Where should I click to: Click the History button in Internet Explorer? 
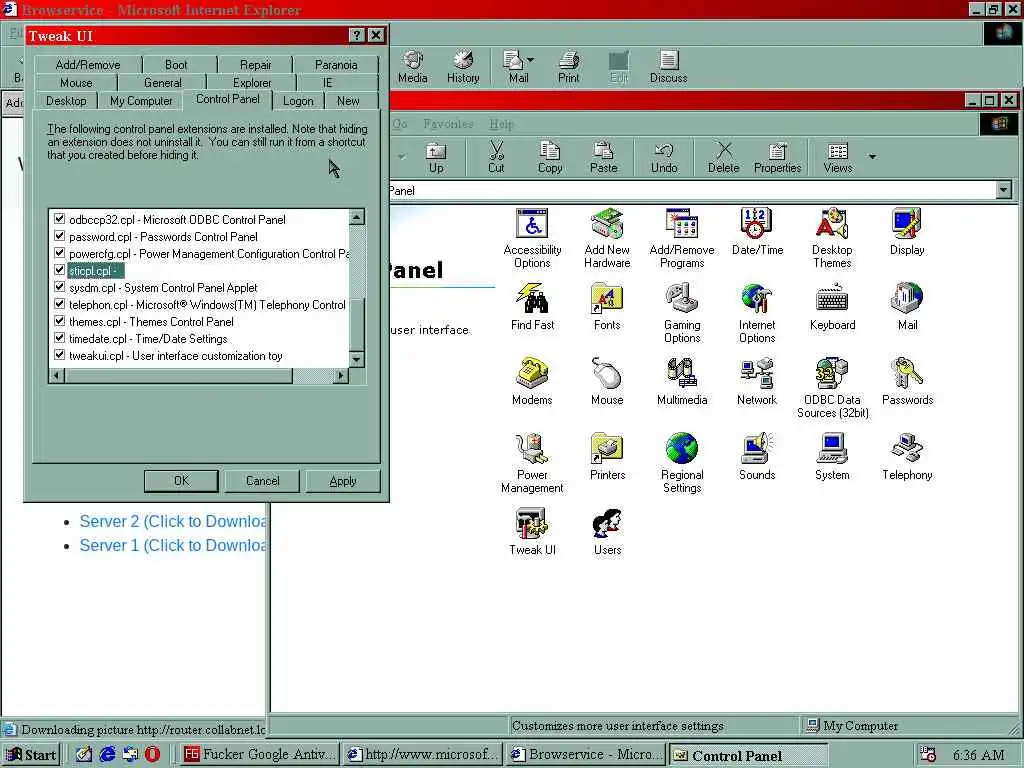click(463, 67)
